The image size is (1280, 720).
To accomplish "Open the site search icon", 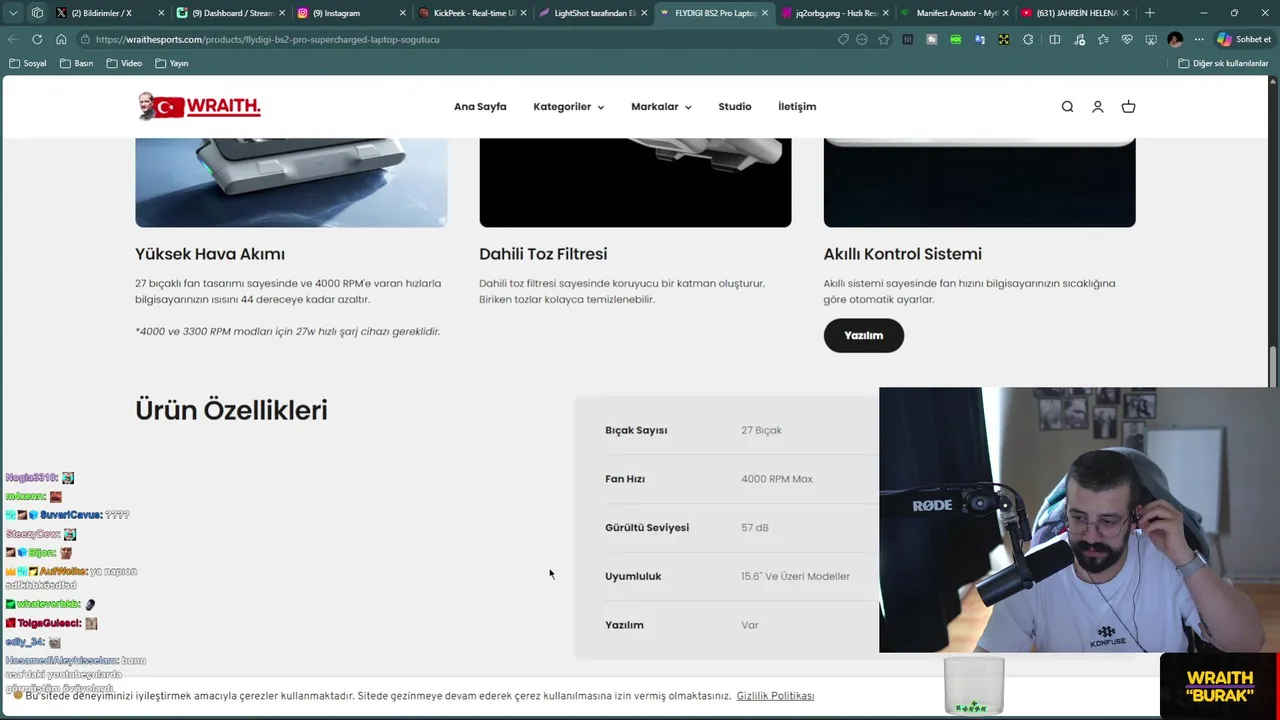I will (1067, 107).
